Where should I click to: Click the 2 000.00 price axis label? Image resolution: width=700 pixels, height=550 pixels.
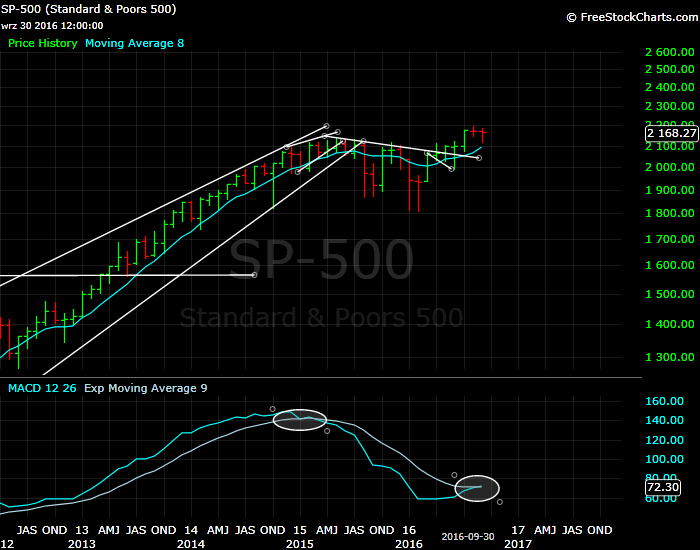point(670,167)
